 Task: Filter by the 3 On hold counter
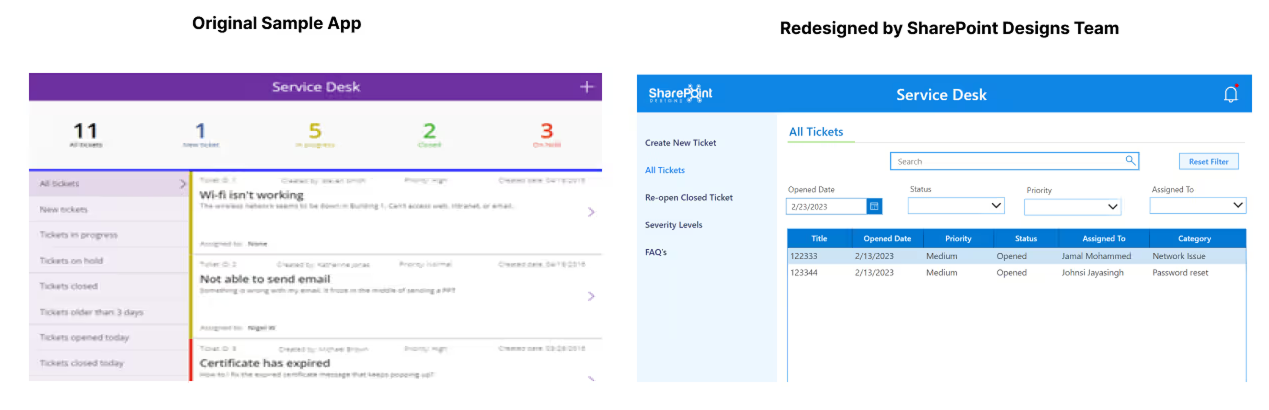pyautogui.click(x=546, y=134)
